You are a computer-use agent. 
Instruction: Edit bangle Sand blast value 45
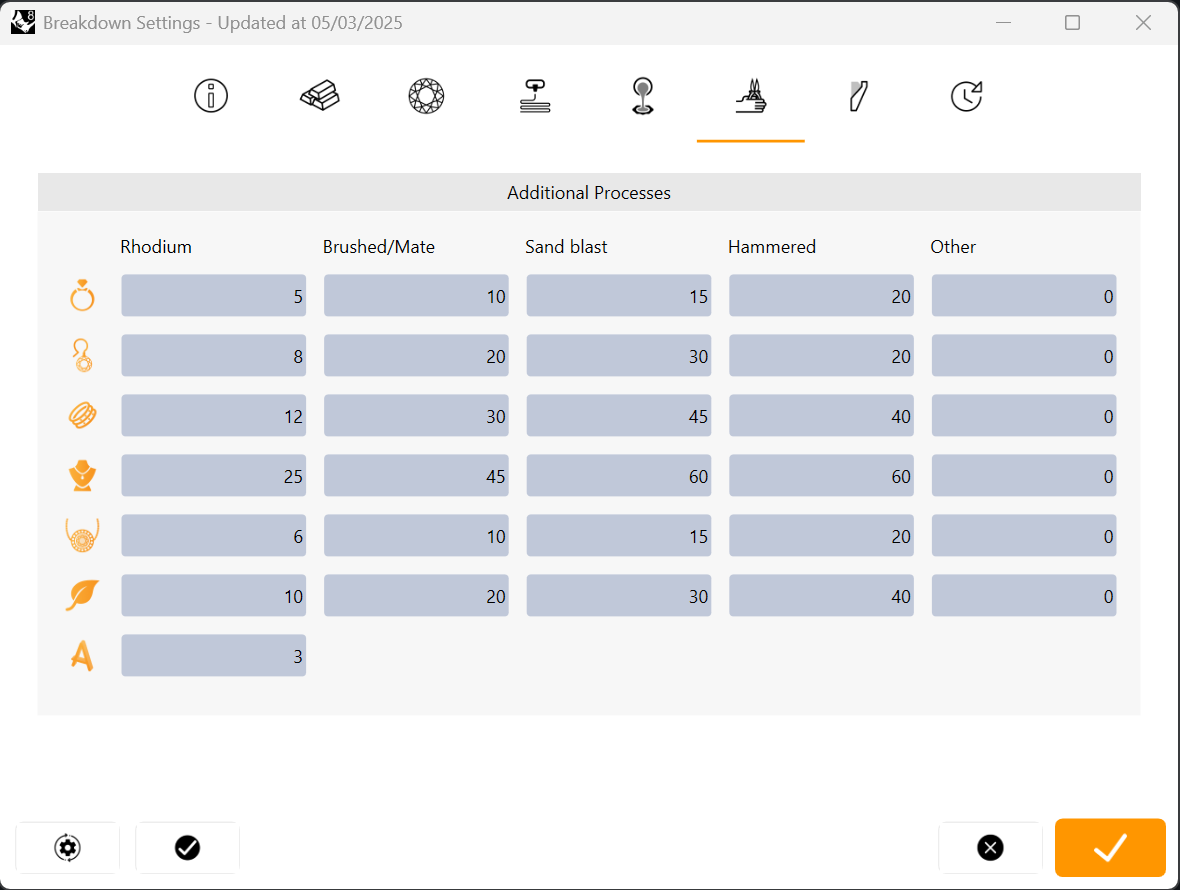click(x=619, y=415)
